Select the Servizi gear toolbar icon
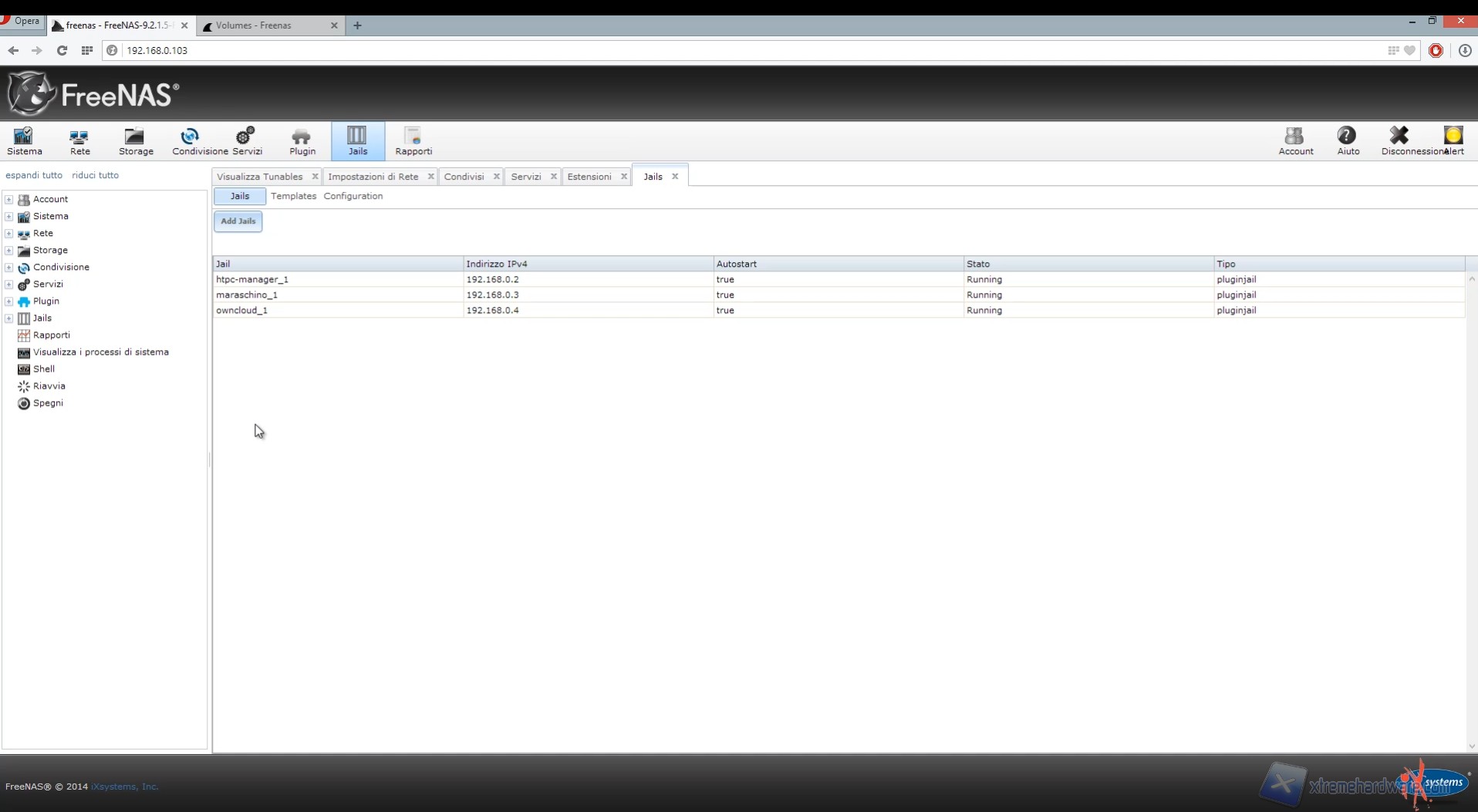 coord(246,140)
